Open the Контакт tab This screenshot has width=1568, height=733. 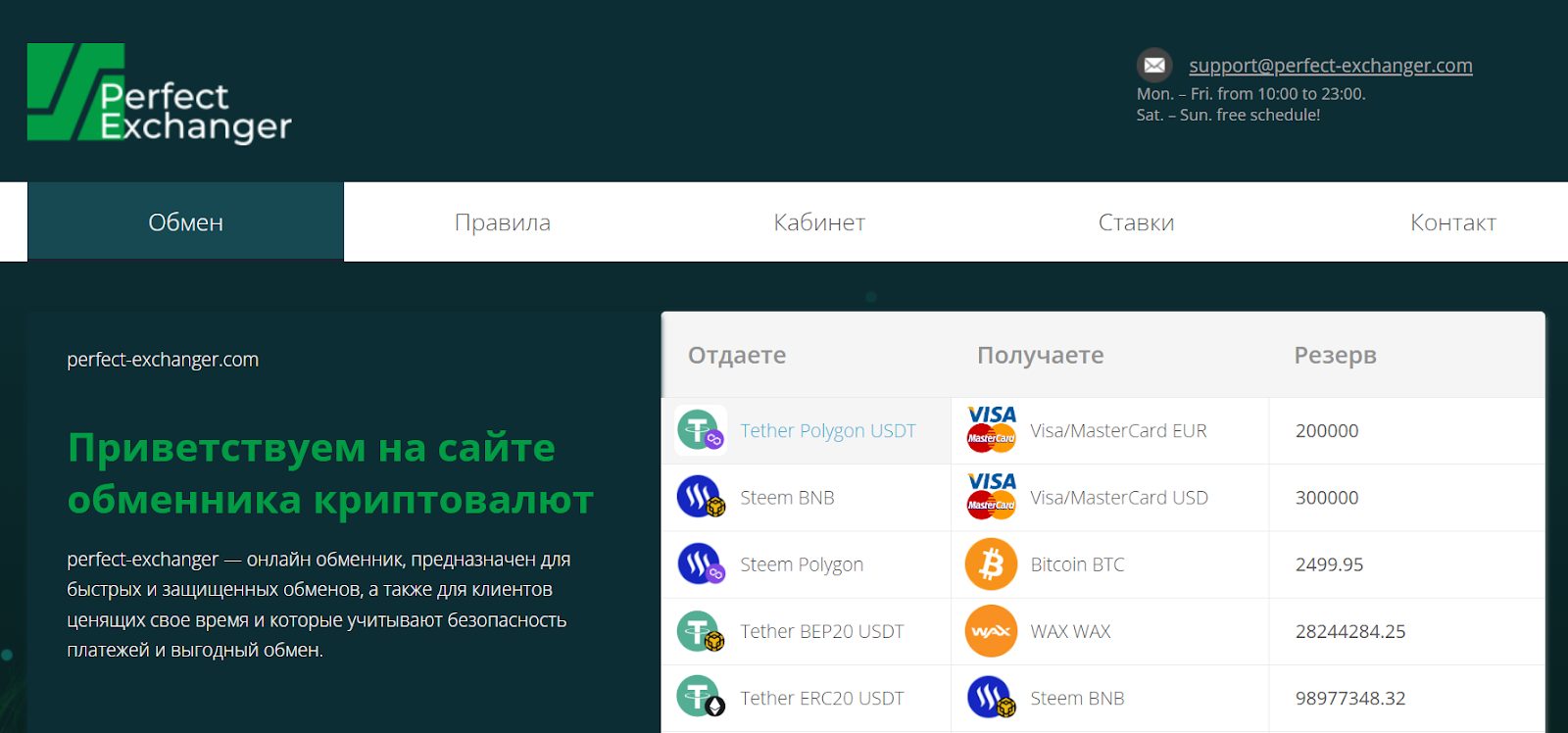1452,221
